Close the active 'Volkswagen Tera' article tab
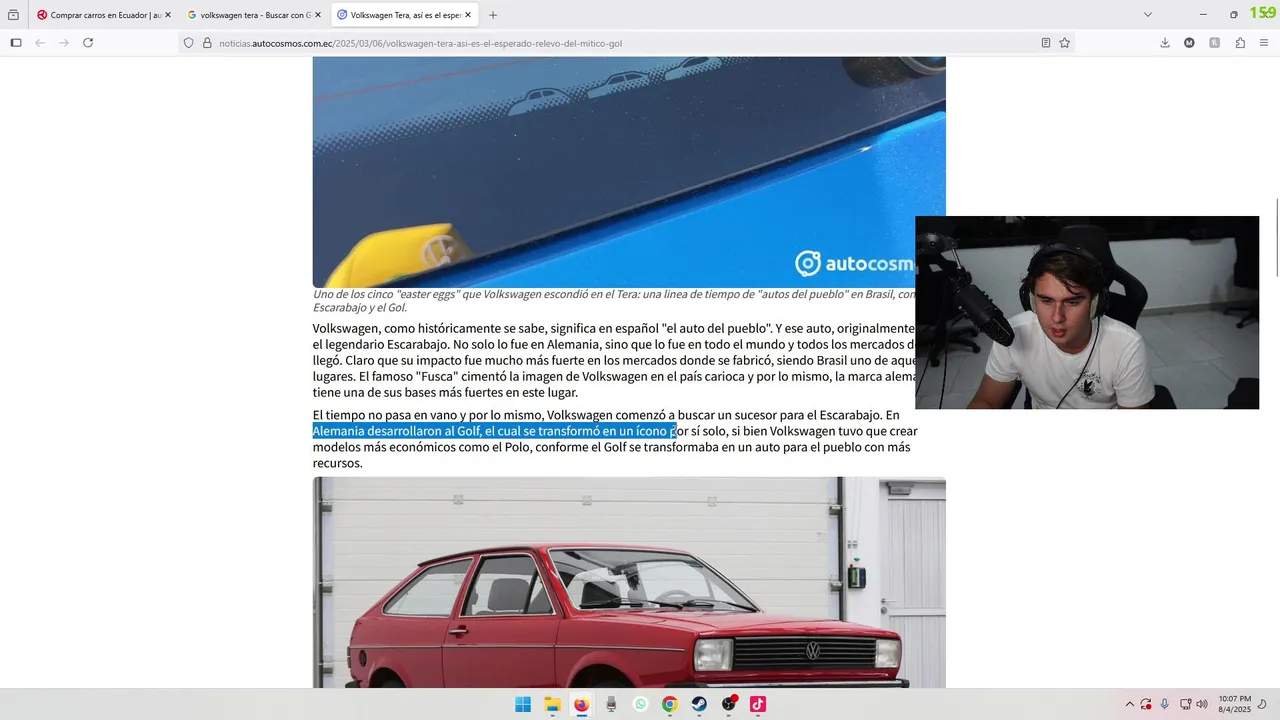 (468, 15)
